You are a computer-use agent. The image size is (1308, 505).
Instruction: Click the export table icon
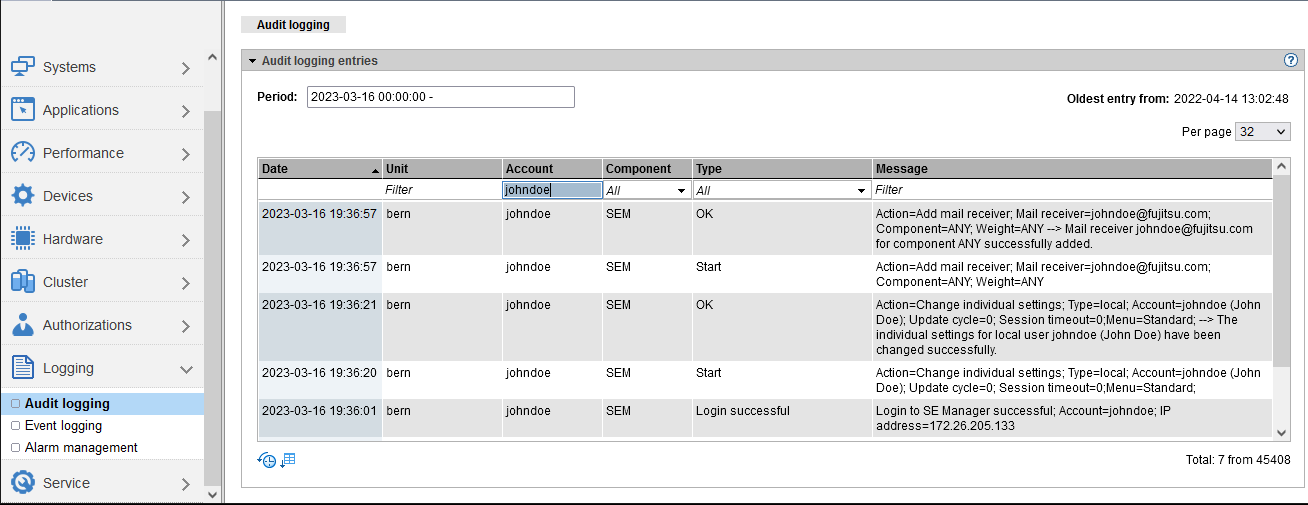pos(288,460)
